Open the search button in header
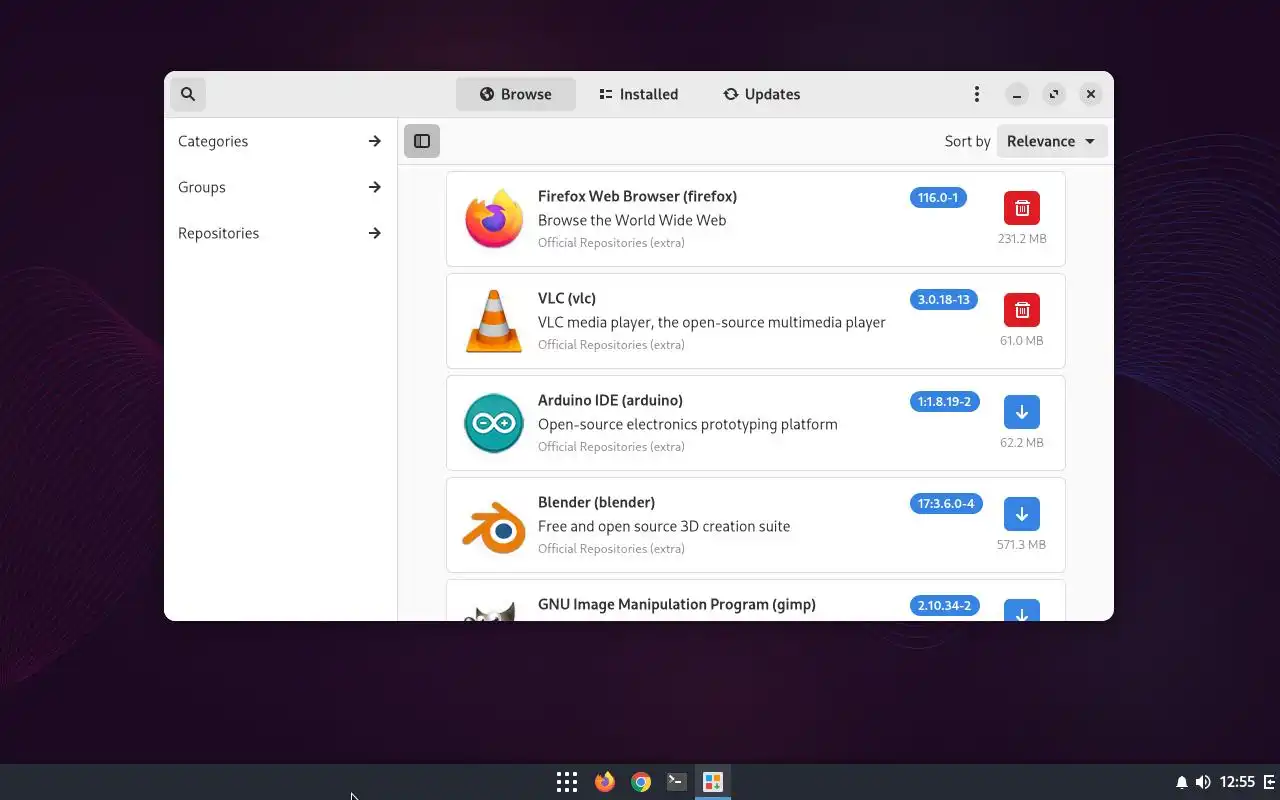The width and height of the screenshot is (1280, 800). [188, 94]
